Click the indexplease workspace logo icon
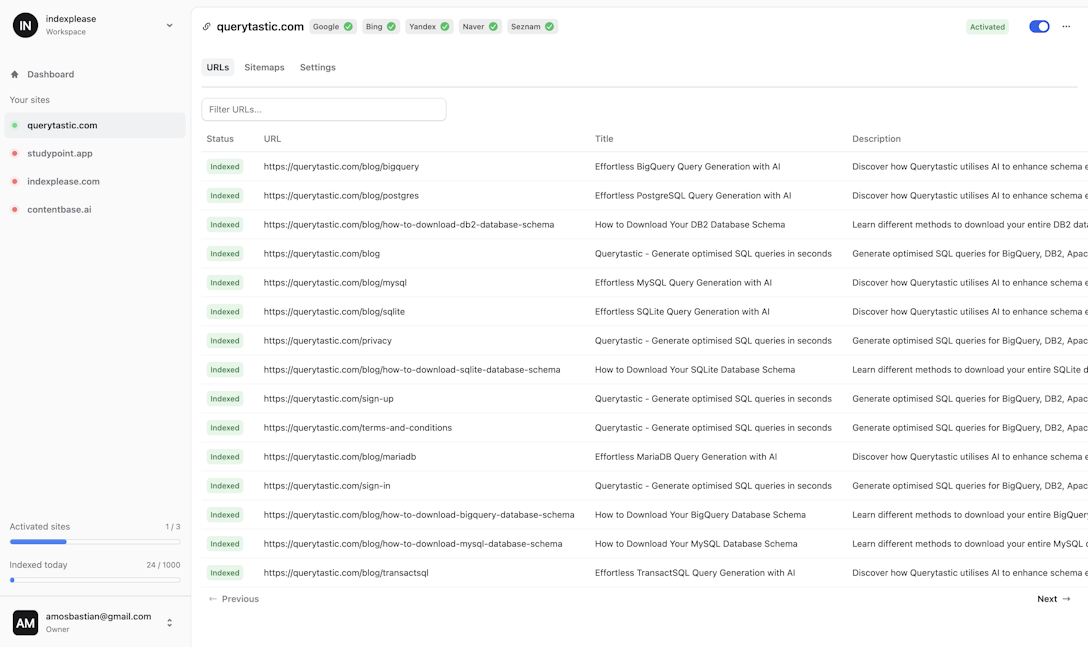Image resolution: width=1088 pixels, height=647 pixels. pyautogui.click(x=24, y=25)
